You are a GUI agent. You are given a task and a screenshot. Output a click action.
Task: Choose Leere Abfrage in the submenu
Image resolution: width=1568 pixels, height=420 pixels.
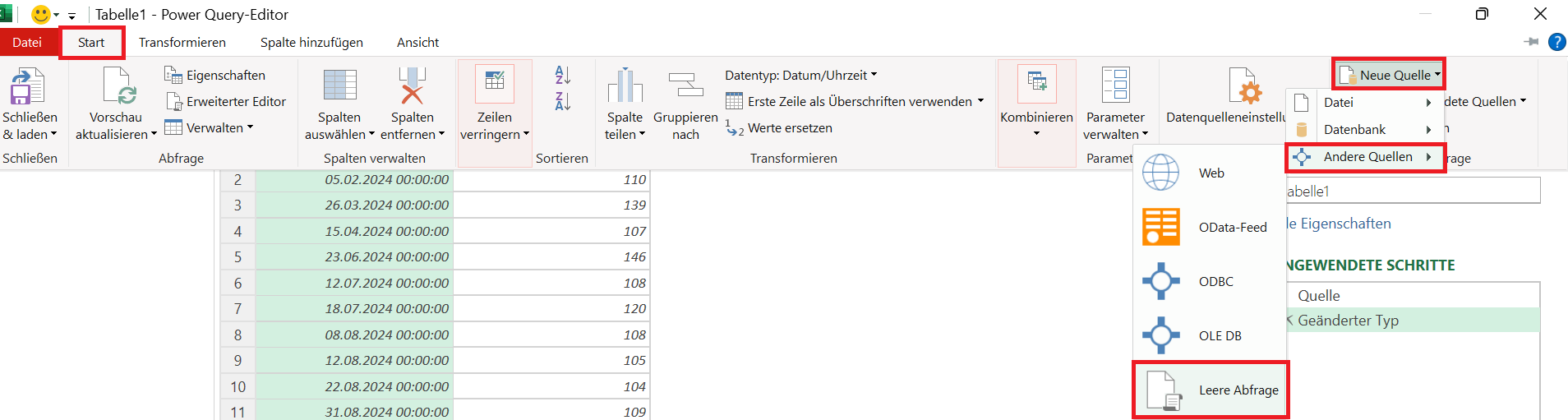coord(1210,390)
